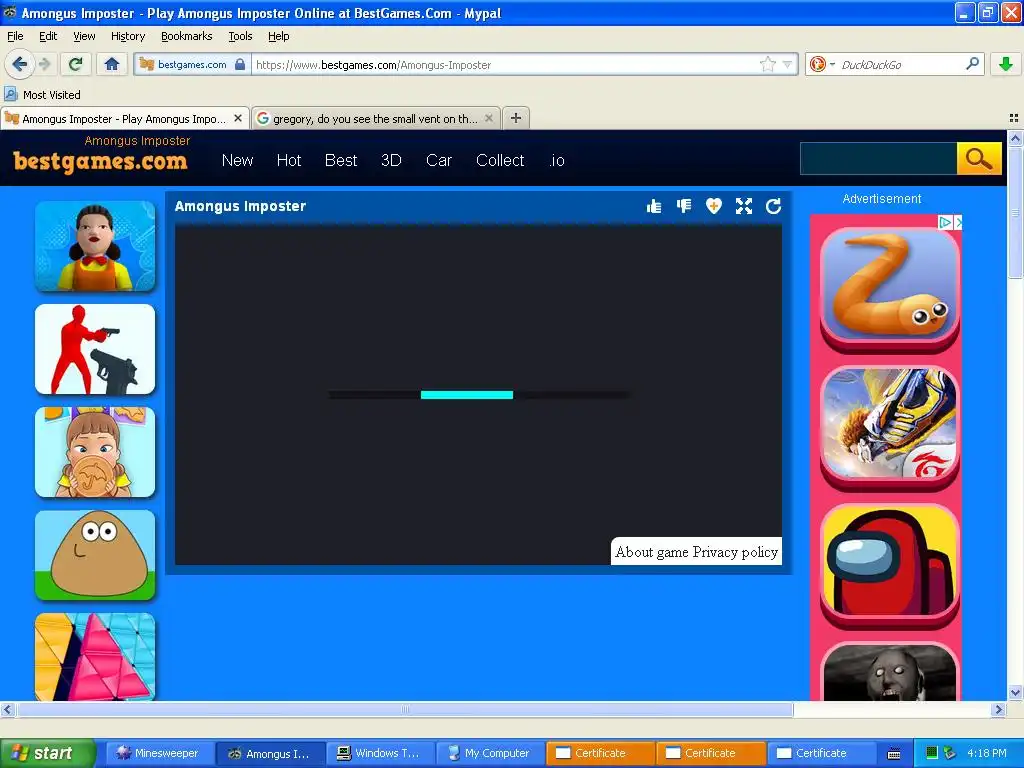
Task: Click the horizontal scrollbar right arrow
Action: click(998, 709)
